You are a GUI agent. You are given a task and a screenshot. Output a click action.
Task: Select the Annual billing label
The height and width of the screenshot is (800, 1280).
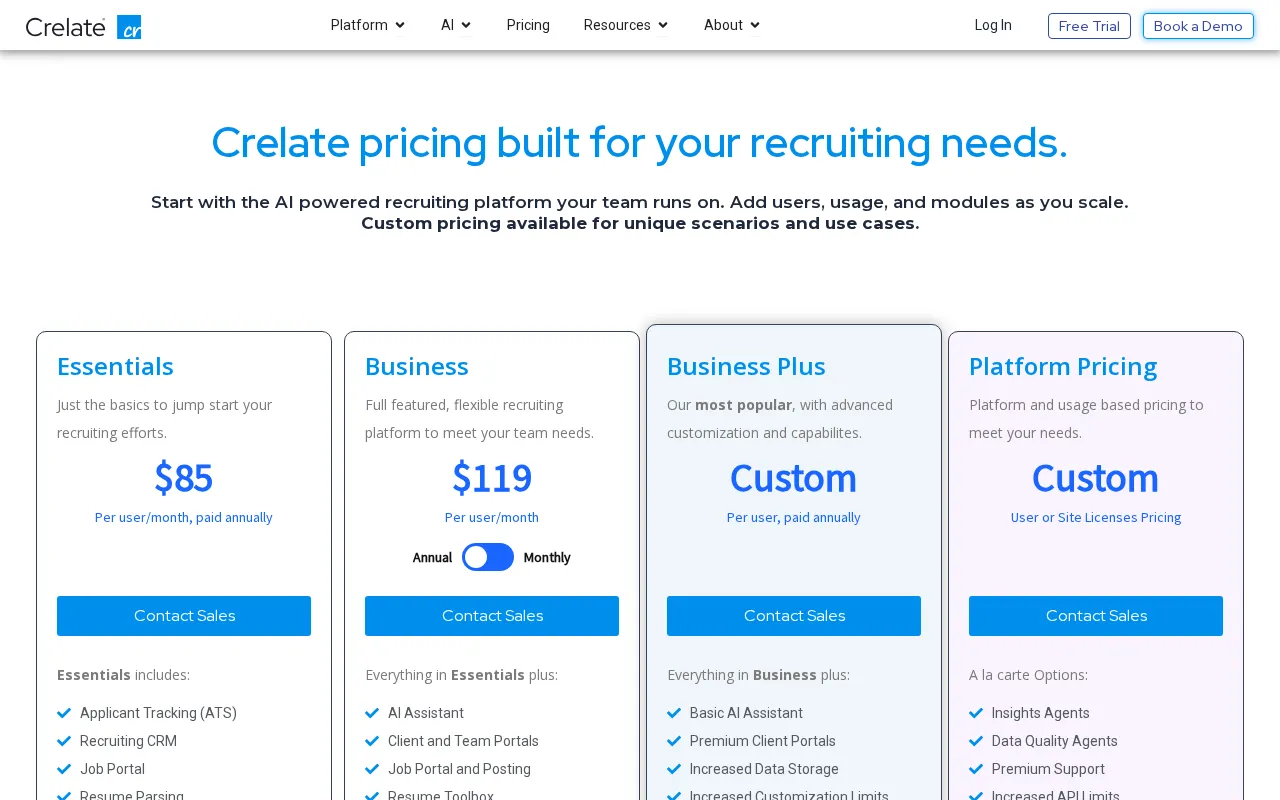click(432, 558)
